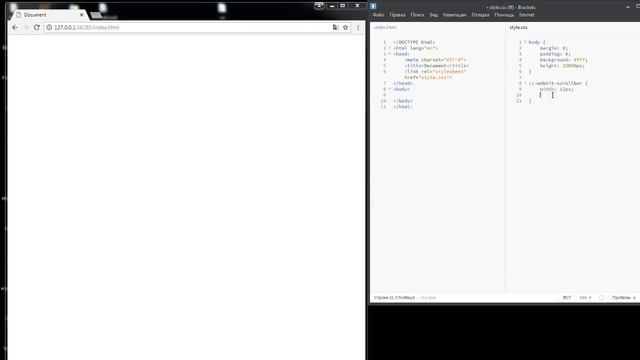Image resolution: width=640 pixels, height=360 pixels.
Task: Click the title Document line in index.html
Action: click(x=437, y=66)
